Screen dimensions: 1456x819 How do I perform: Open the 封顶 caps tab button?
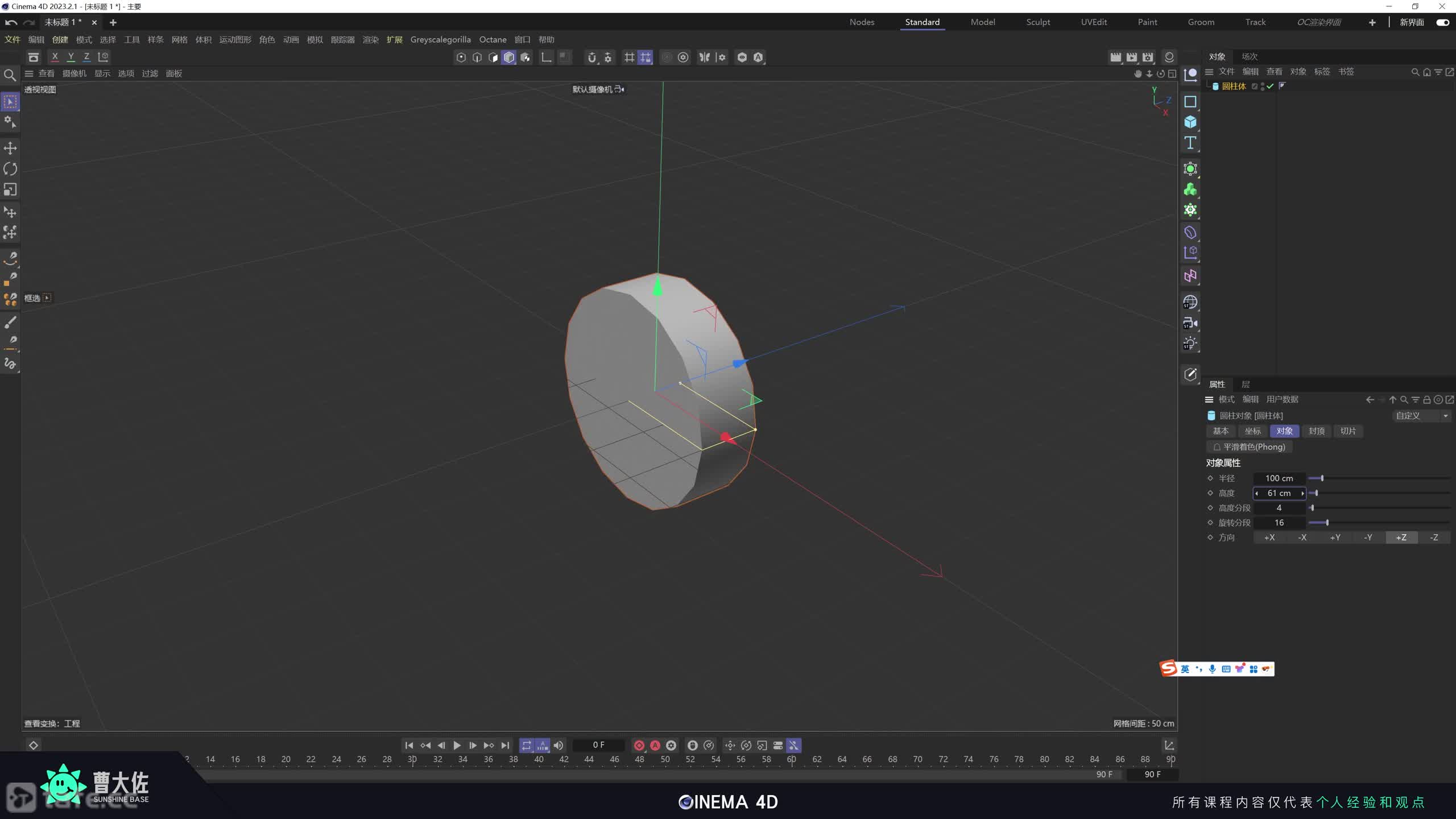[1316, 431]
